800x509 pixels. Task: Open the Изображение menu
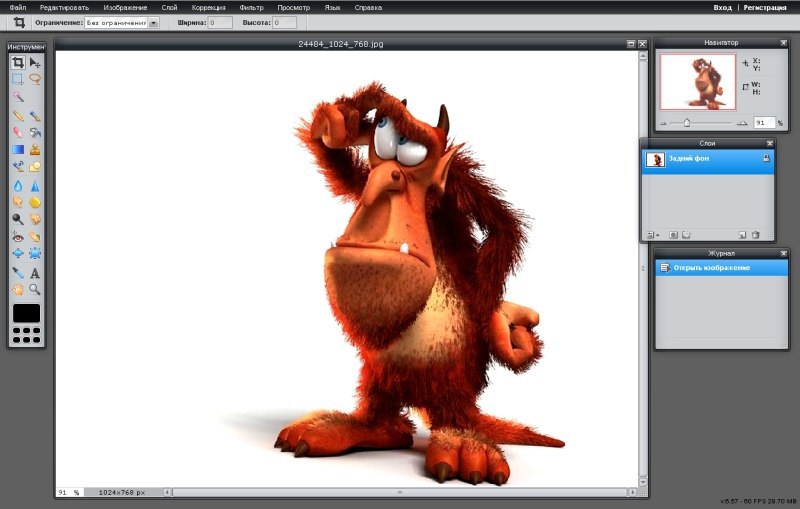point(125,8)
